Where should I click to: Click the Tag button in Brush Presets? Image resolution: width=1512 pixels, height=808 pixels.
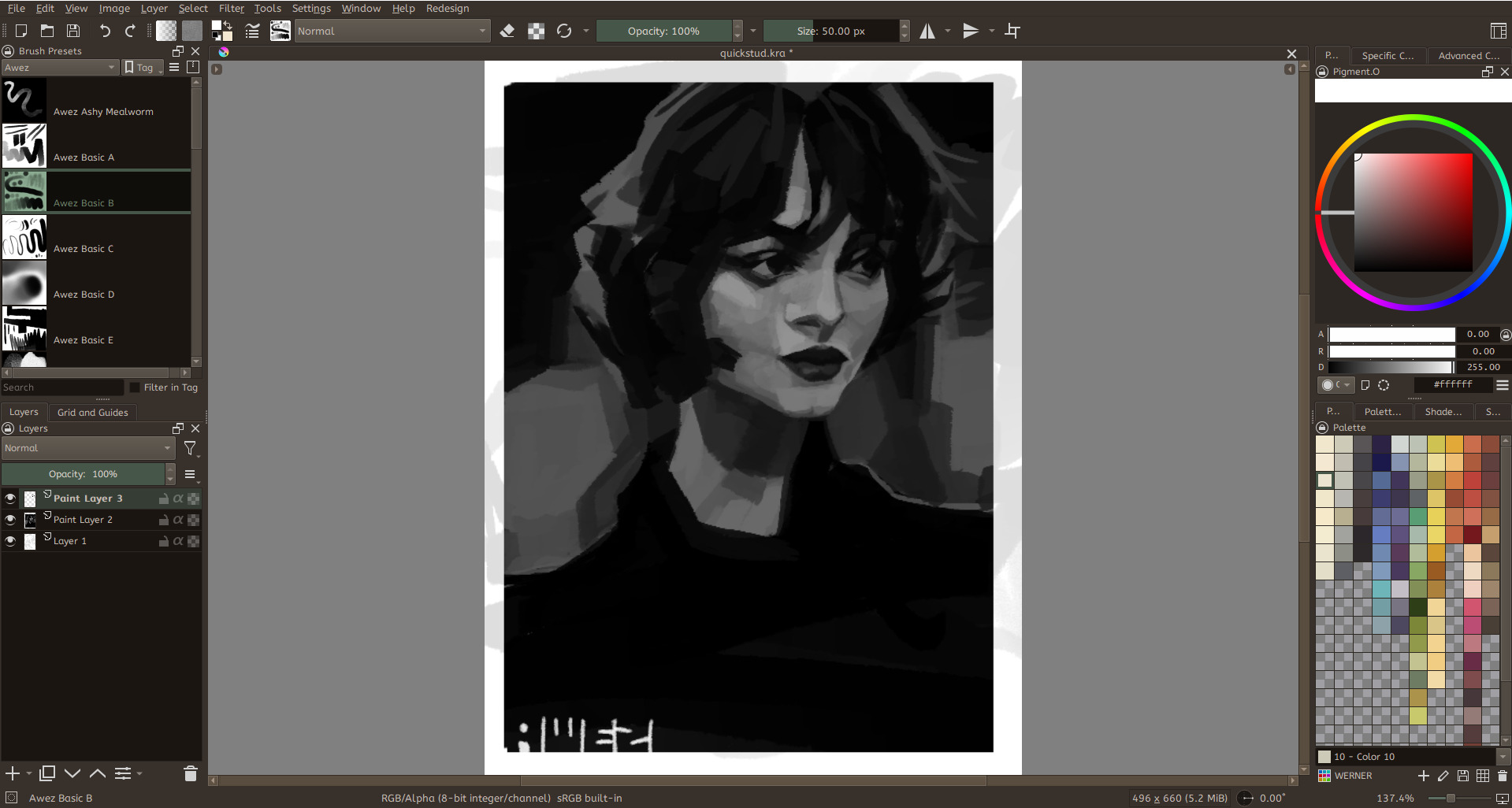[142, 68]
